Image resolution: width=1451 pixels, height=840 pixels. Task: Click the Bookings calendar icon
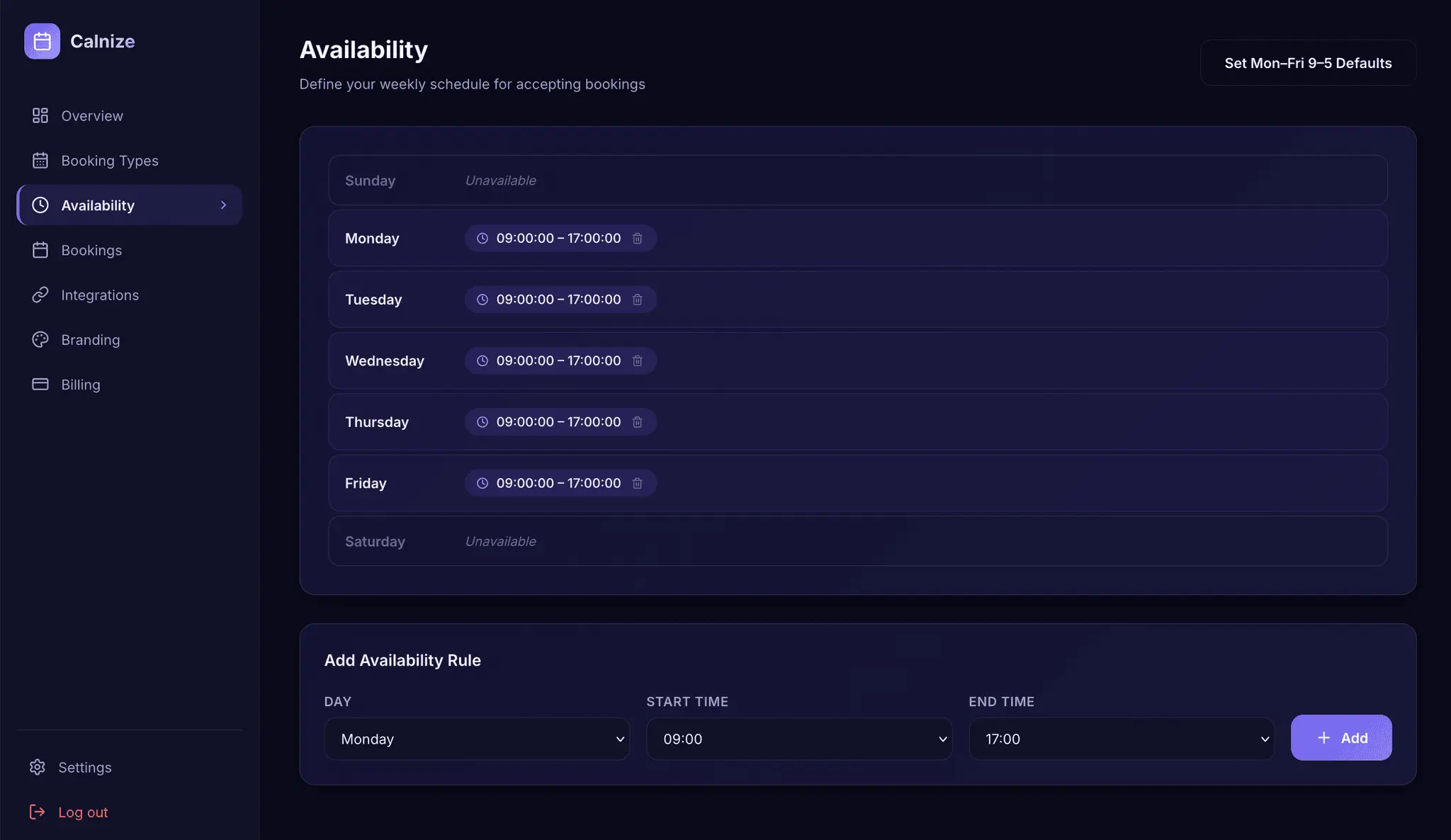[40, 250]
